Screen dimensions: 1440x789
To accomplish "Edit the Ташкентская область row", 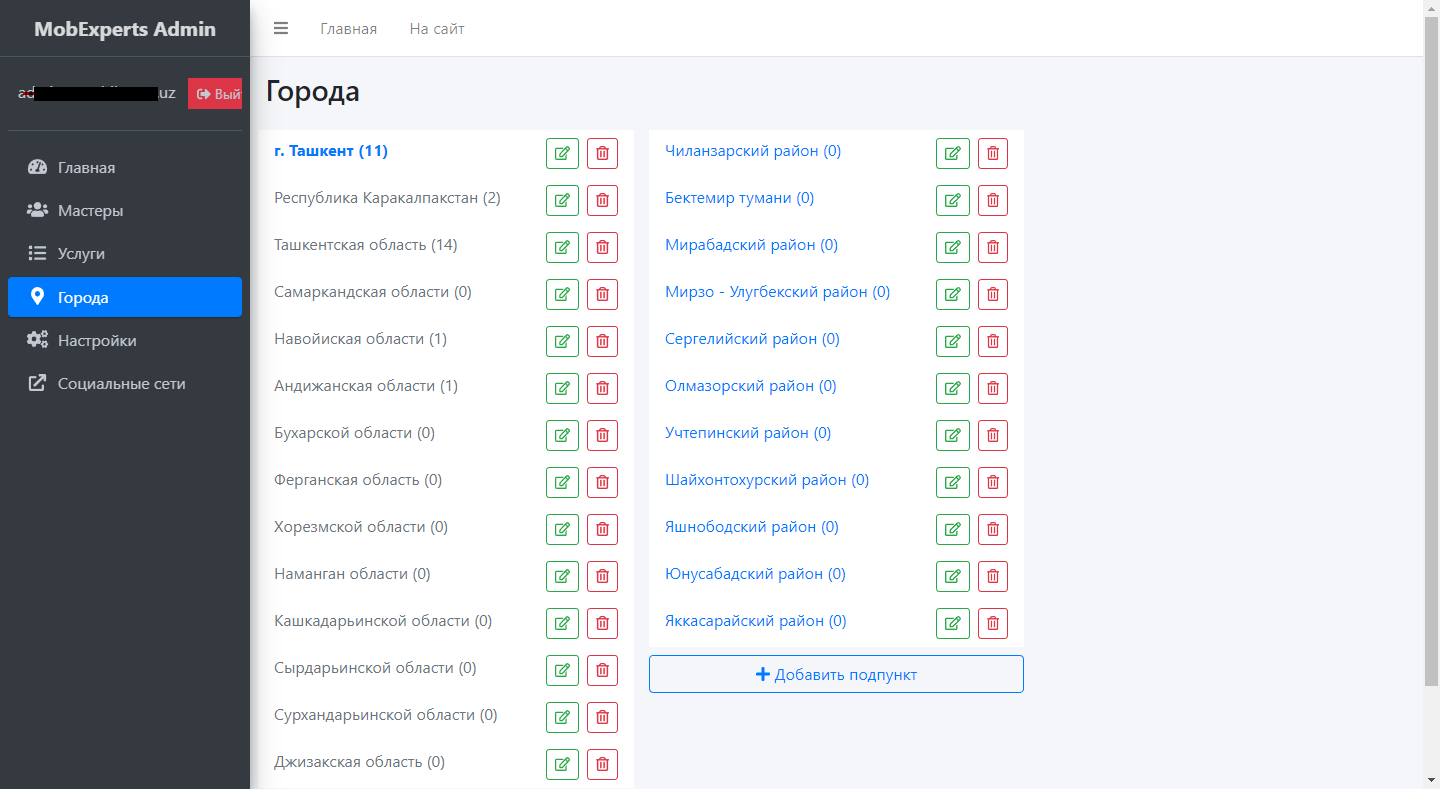I will (562, 247).
